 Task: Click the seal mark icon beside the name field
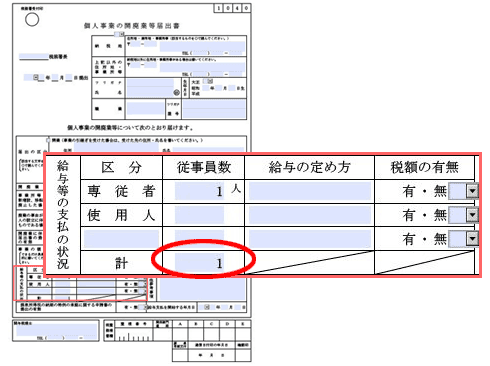(x=177, y=93)
